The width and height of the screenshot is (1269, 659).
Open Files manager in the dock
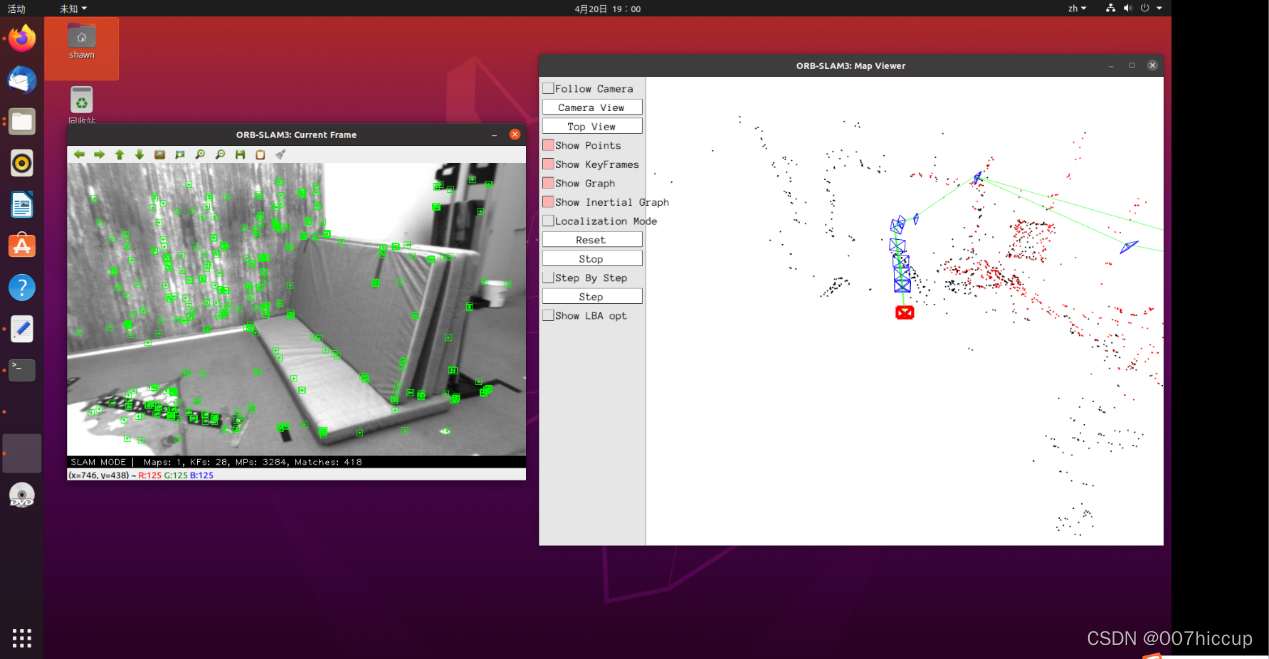(22, 122)
